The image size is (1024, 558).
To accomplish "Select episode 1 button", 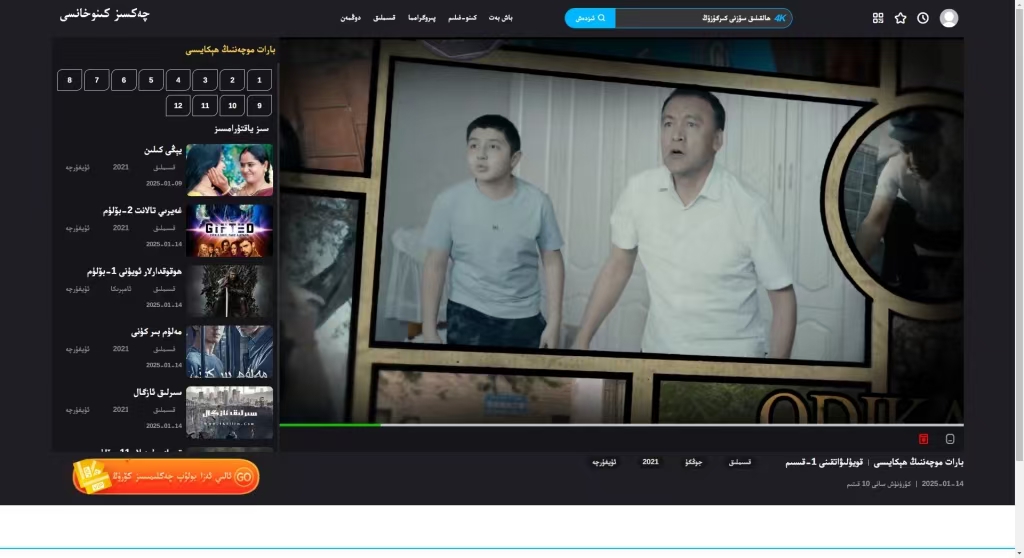I will coord(259,80).
